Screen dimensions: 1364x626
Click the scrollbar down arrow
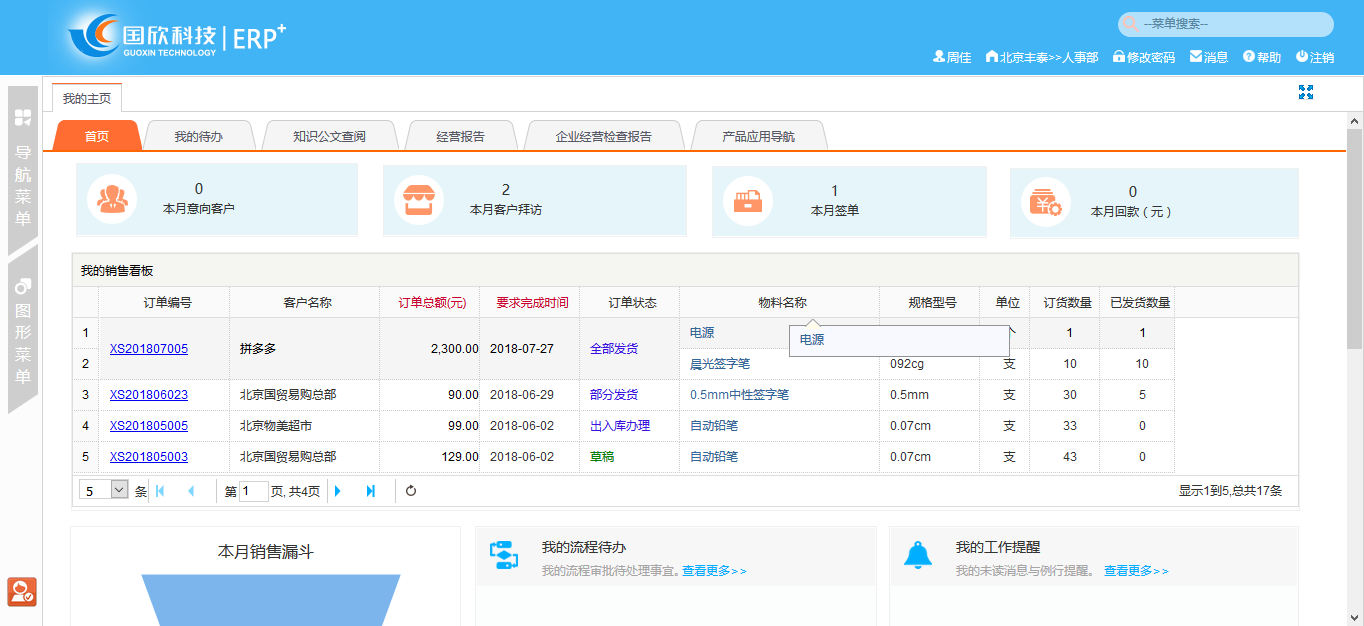(1355, 618)
